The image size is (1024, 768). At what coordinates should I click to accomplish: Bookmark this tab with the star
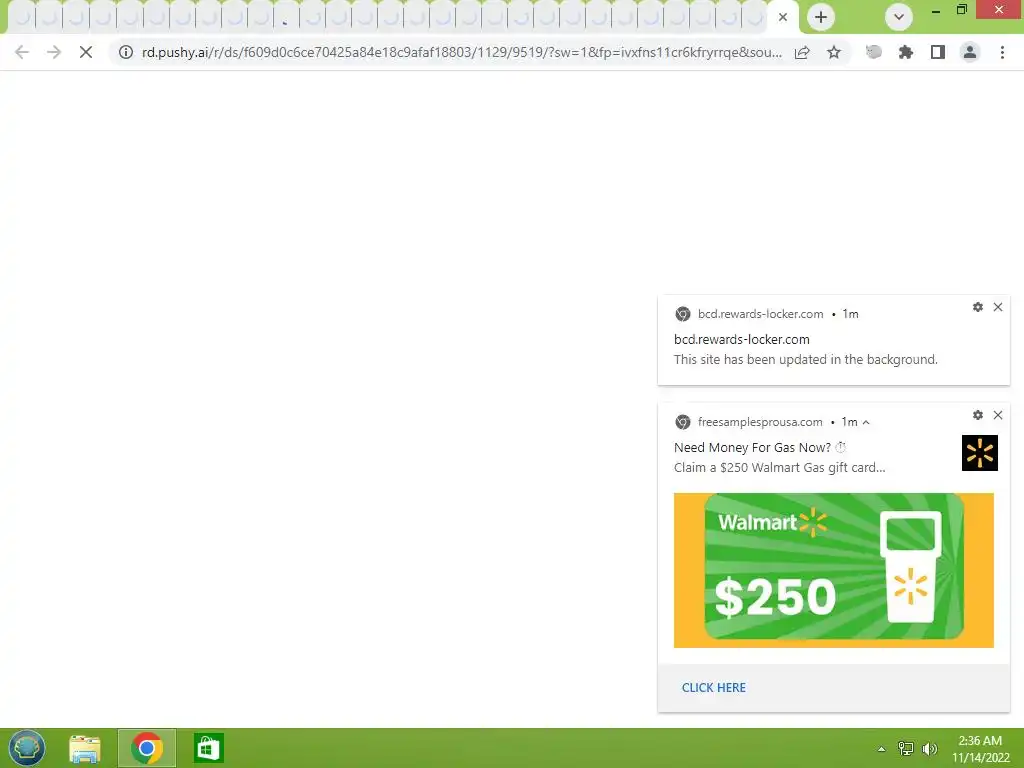pyautogui.click(x=834, y=52)
